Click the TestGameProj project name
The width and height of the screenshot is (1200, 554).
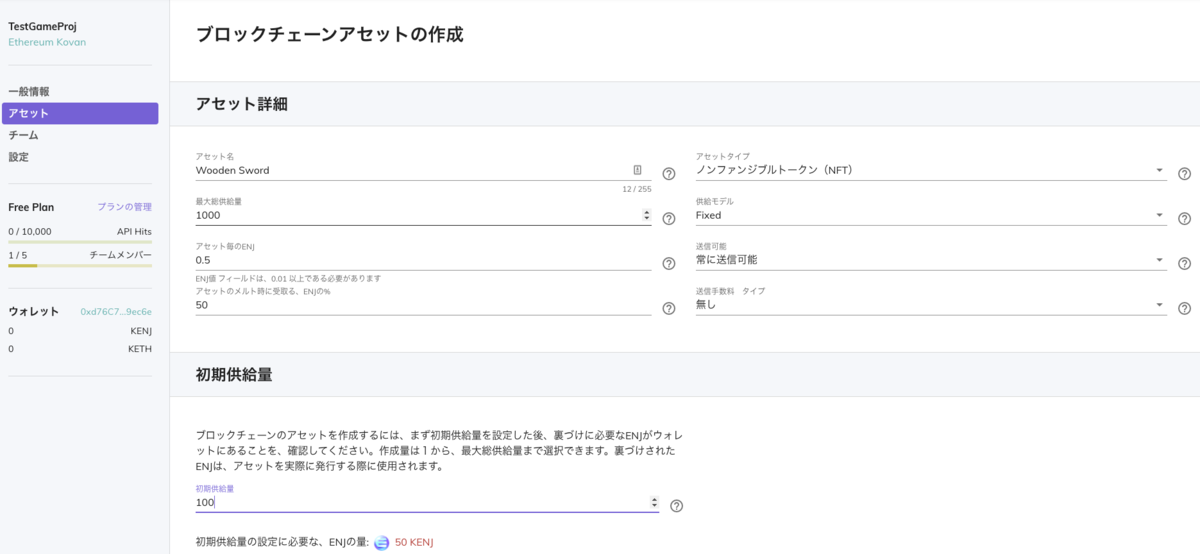click(x=42, y=26)
